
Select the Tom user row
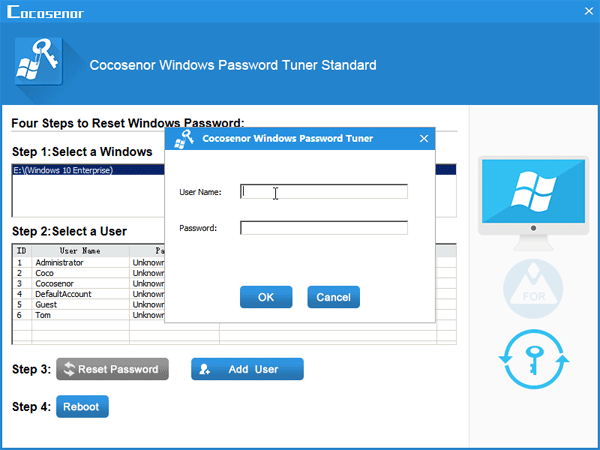(88, 315)
